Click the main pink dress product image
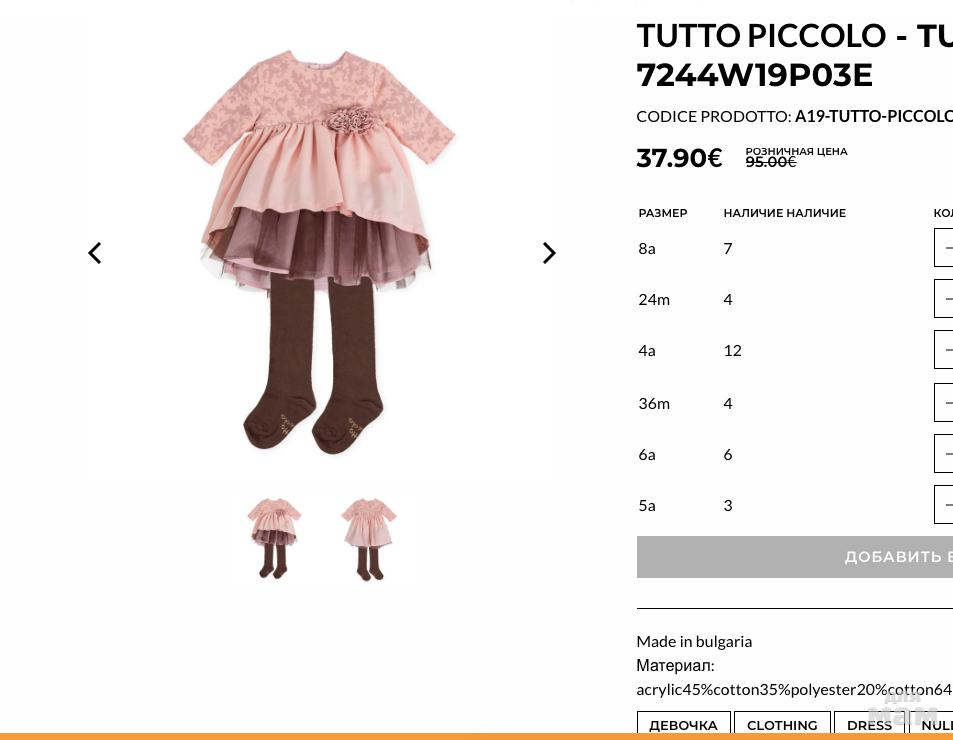Image resolution: width=953 pixels, height=740 pixels. [x=319, y=252]
